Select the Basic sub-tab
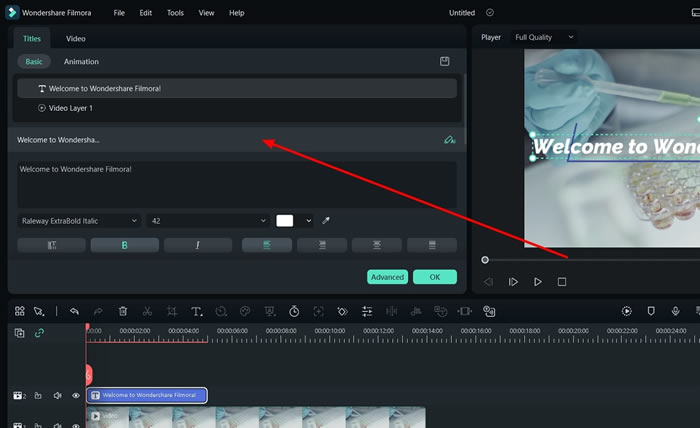The image size is (700, 428). (x=34, y=62)
